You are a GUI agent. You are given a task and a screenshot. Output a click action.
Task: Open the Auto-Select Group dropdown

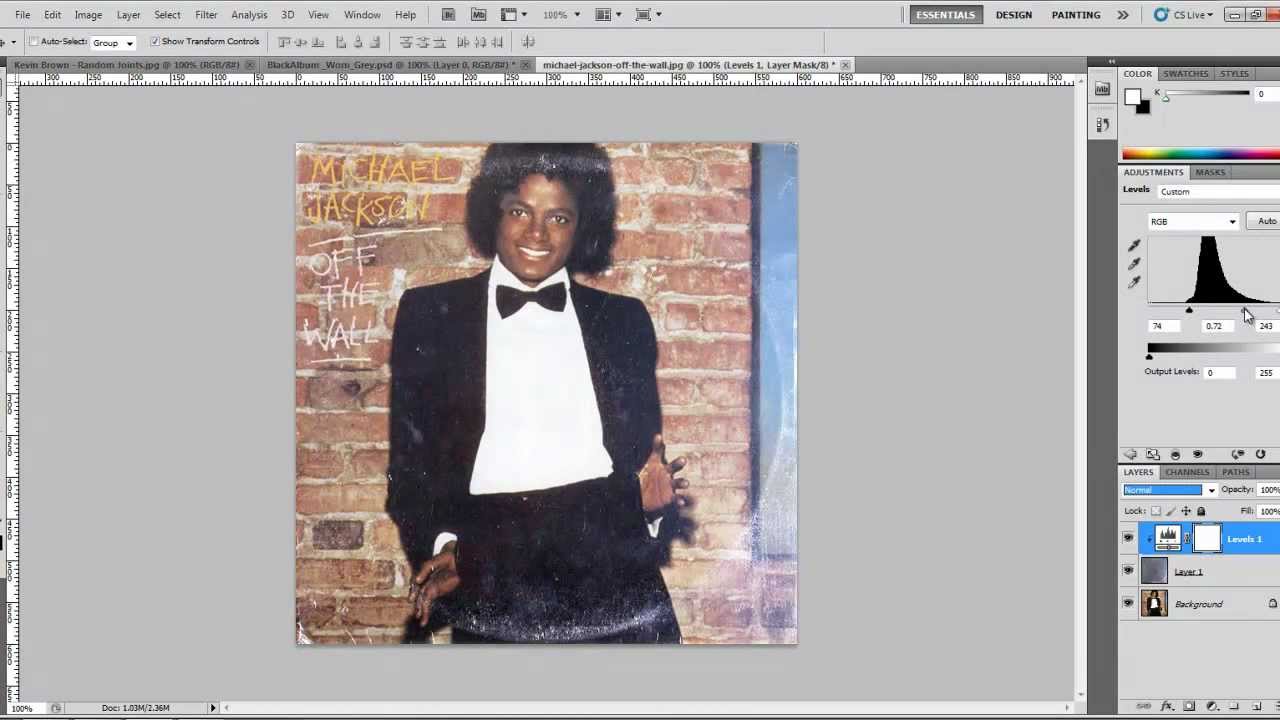pyautogui.click(x=113, y=43)
